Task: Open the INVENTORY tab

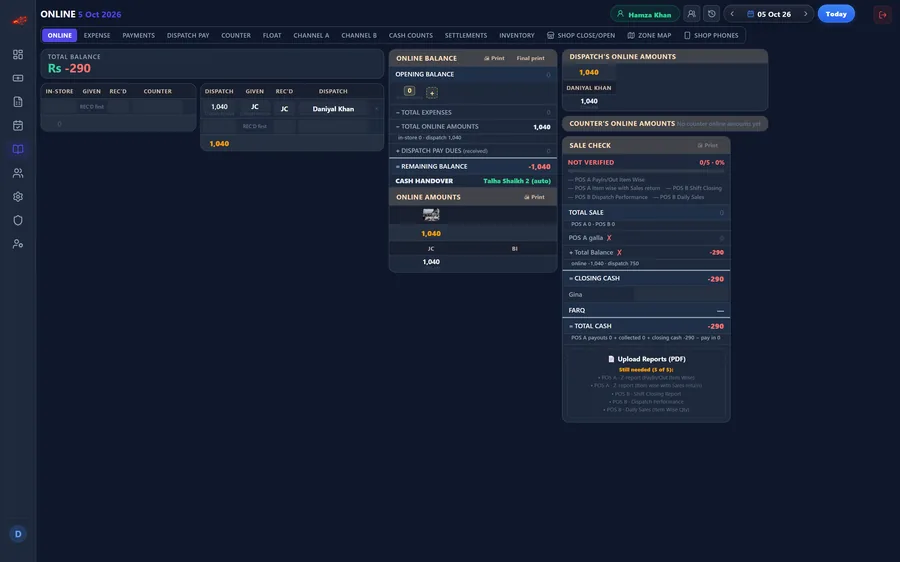Action: coord(517,35)
